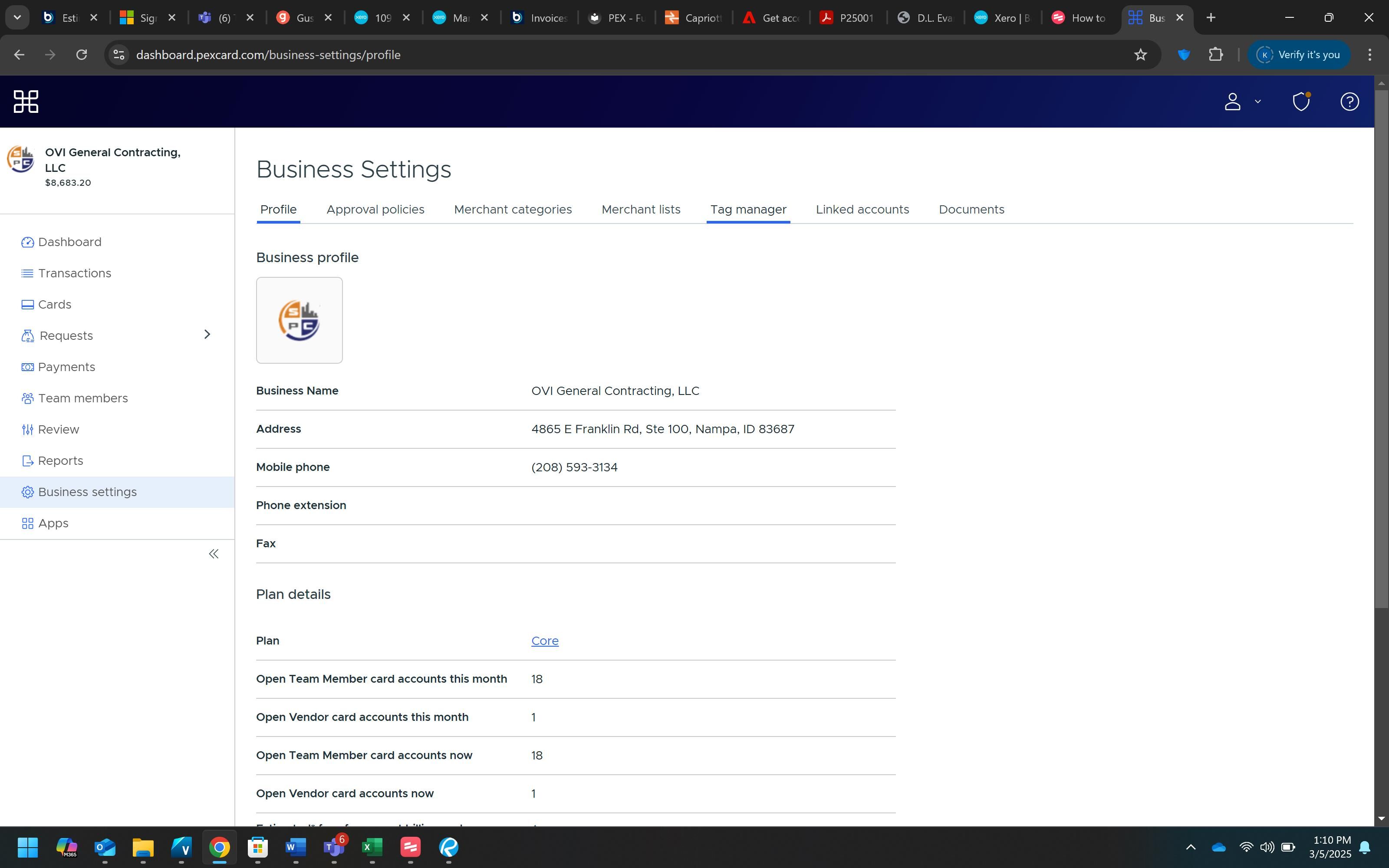Image resolution: width=1389 pixels, height=868 pixels.
Task: Open Dashboard from the sidebar
Action: coord(69,242)
